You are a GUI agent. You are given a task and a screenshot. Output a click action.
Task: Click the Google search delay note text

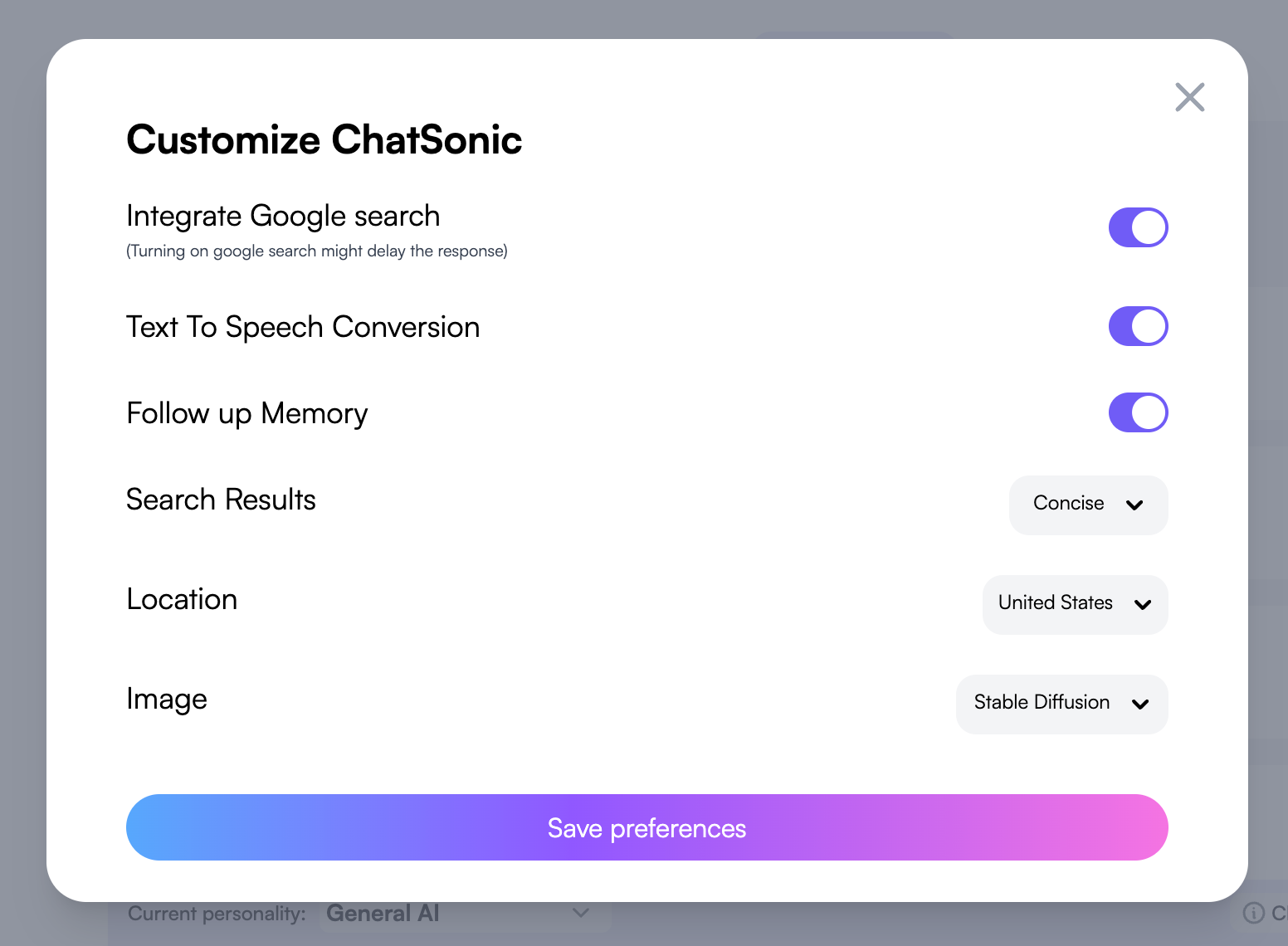[x=316, y=251]
